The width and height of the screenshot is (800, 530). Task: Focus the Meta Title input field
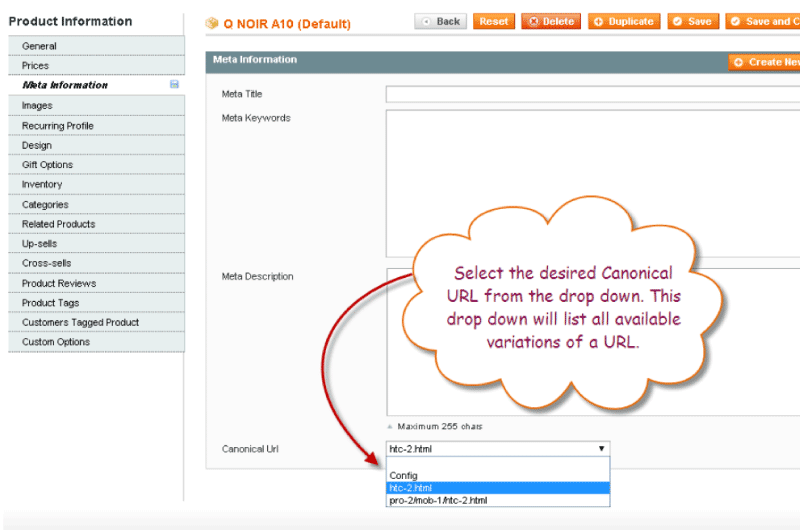click(x=593, y=94)
